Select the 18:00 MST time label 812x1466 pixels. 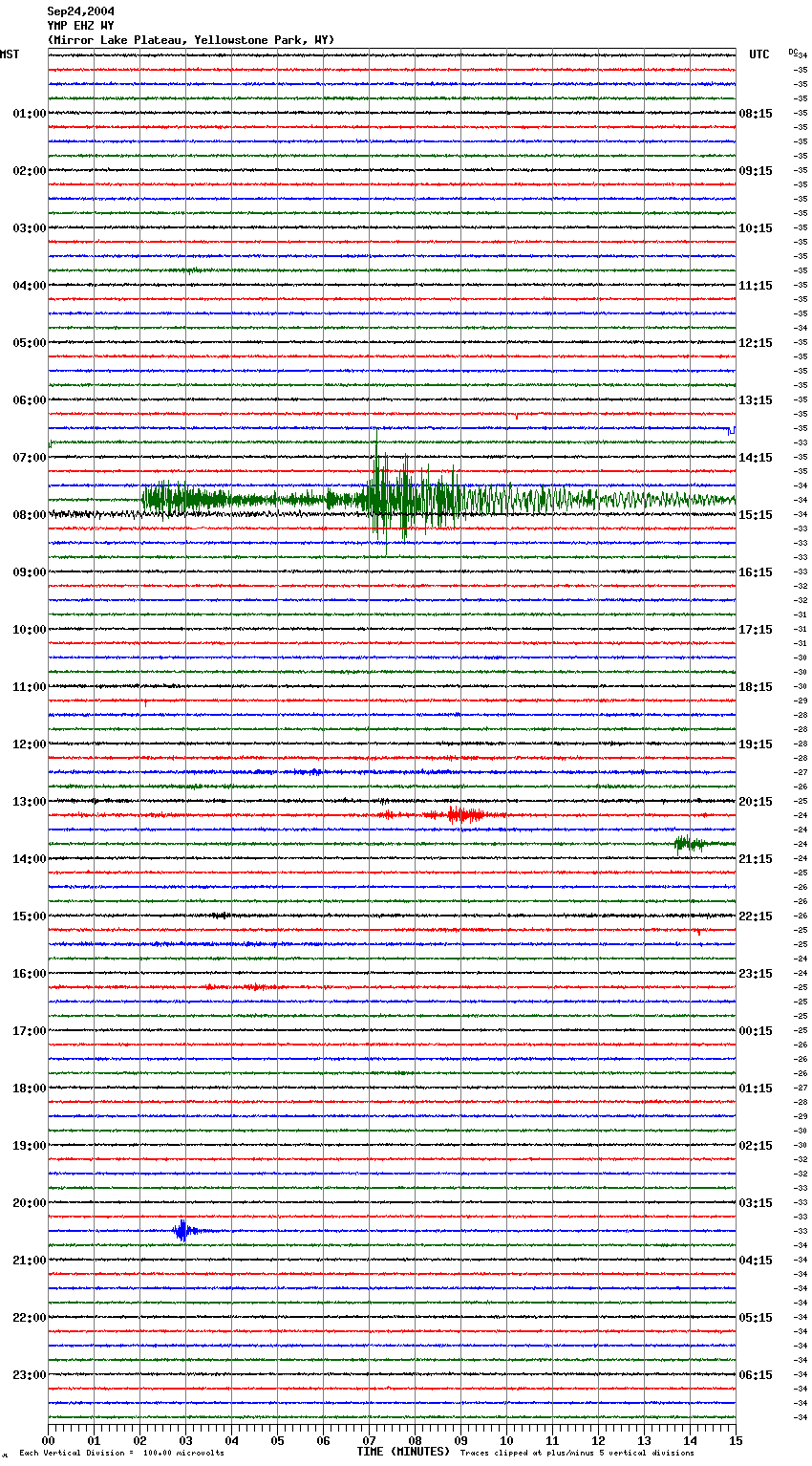29,1089
